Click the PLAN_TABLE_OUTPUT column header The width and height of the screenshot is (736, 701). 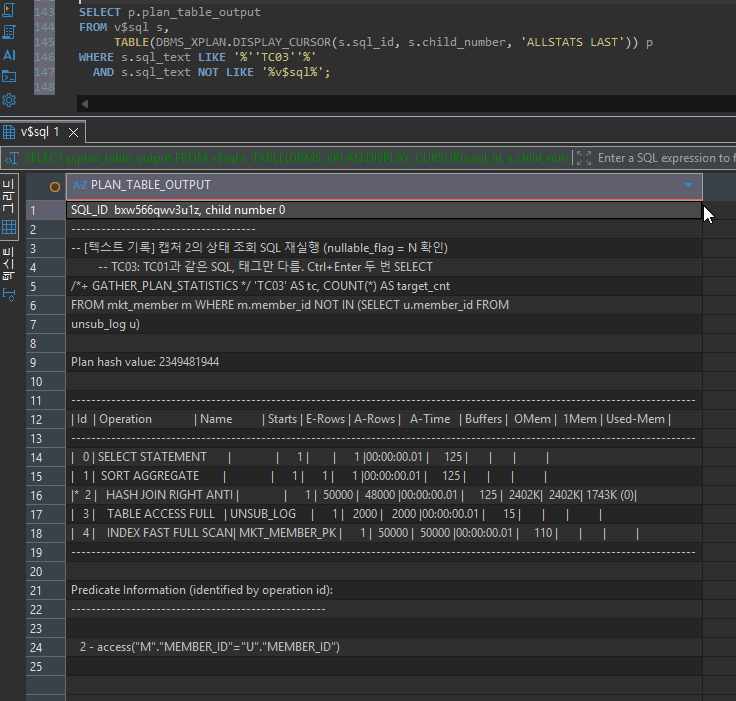(x=384, y=185)
